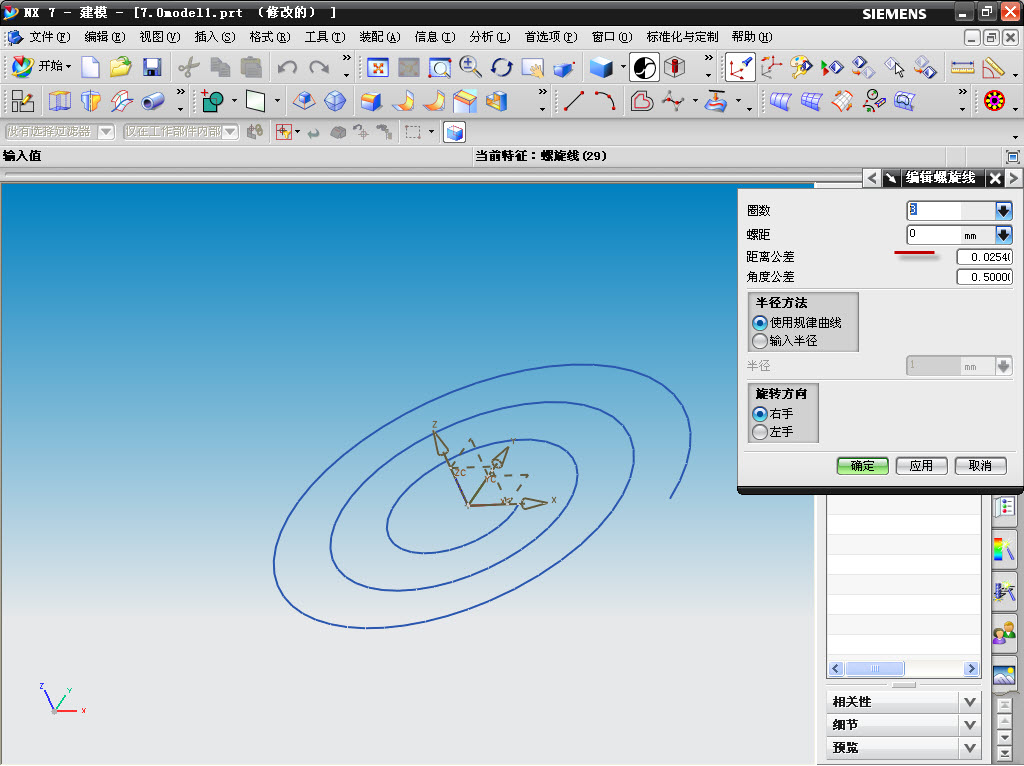
Task: Open the 文件 menu
Action: tap(50, 37)
